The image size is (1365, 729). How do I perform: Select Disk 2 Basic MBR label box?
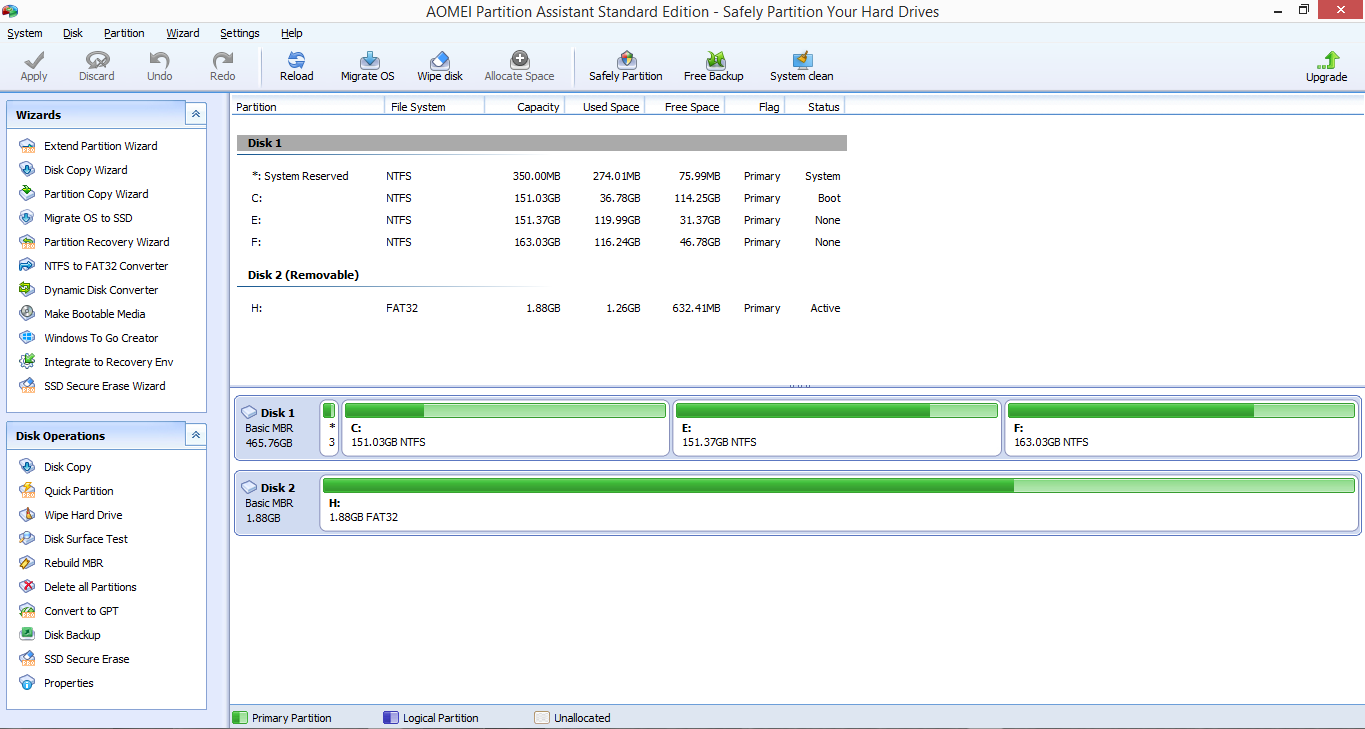click(x=277, y=503)
